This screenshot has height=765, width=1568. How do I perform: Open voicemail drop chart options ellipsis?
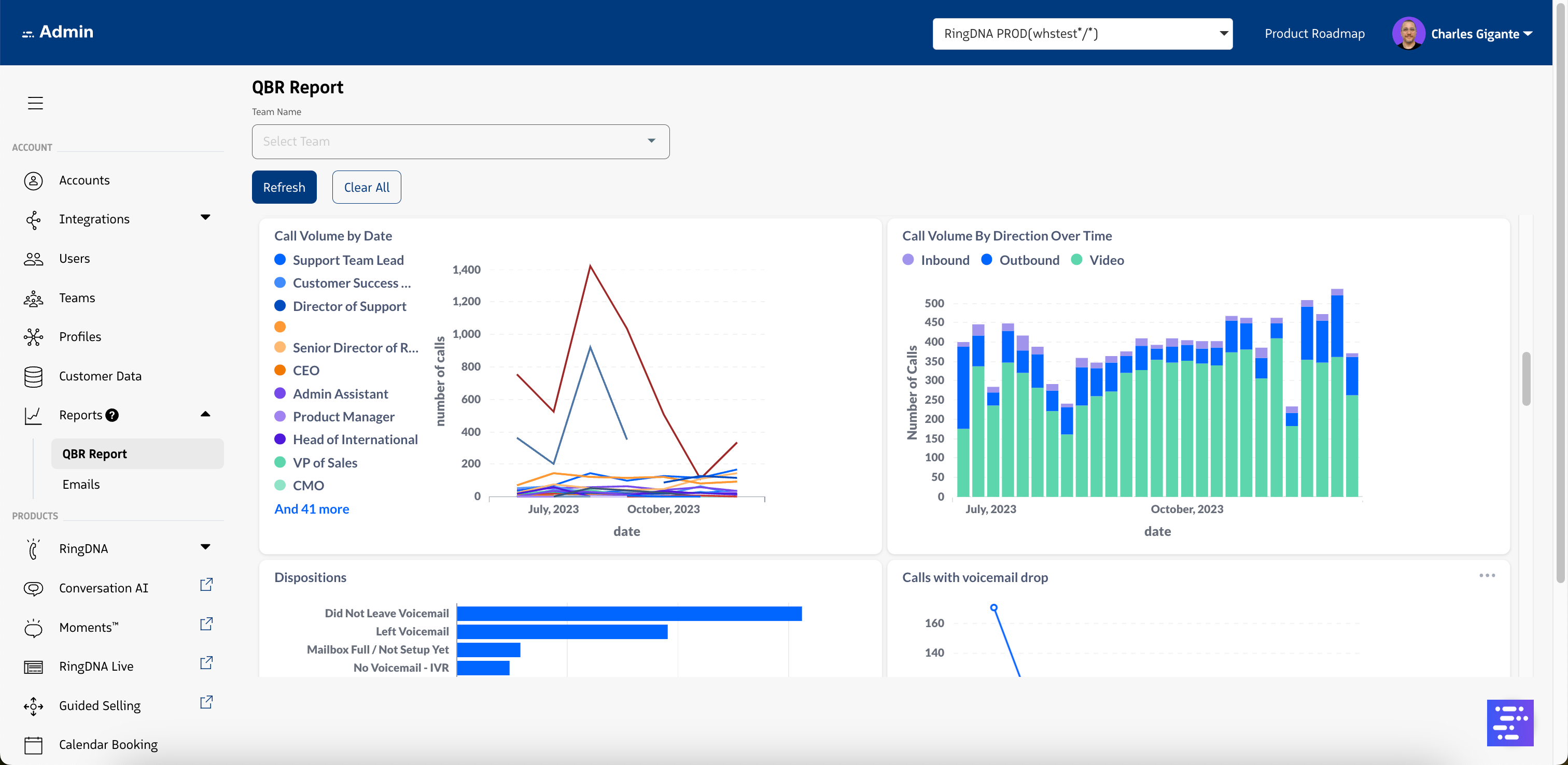tap(1487, 576)
